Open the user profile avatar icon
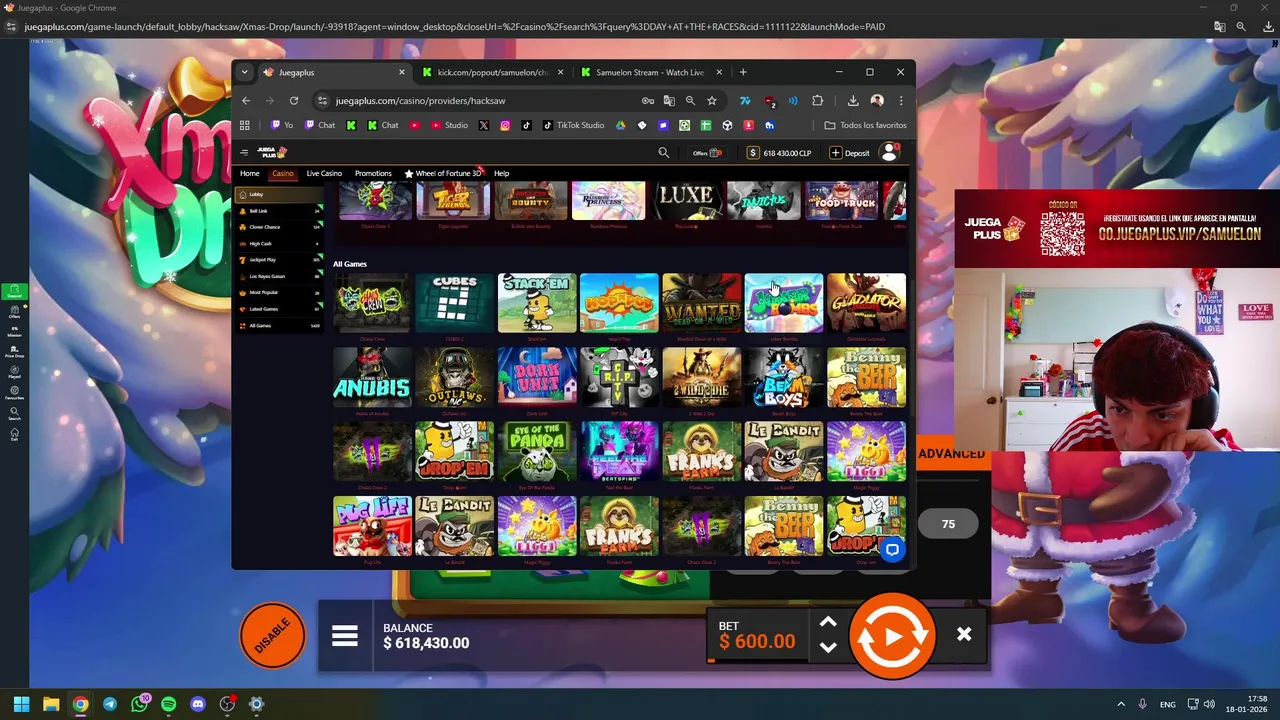The height and width of the screenshot is (720, 1280). pyautogui.click(x=889, y=152)
